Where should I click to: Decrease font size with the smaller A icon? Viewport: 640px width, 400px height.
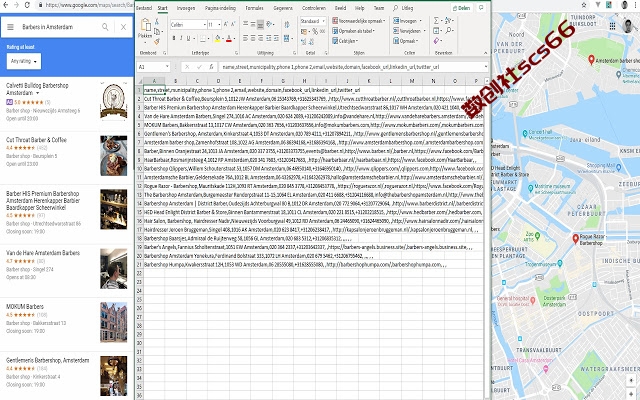[233, 24]
